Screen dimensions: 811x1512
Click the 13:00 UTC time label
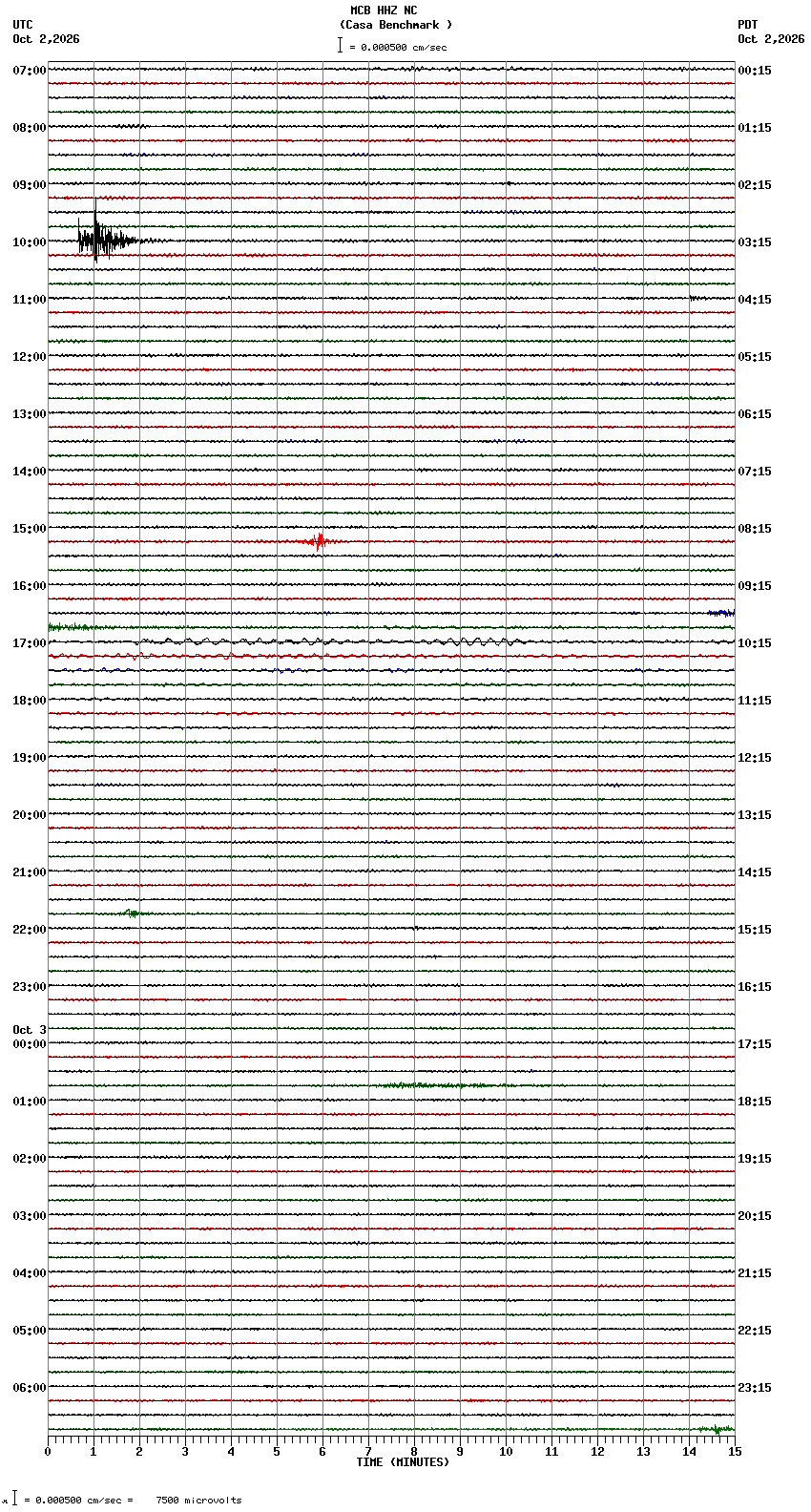click(30, 414)
